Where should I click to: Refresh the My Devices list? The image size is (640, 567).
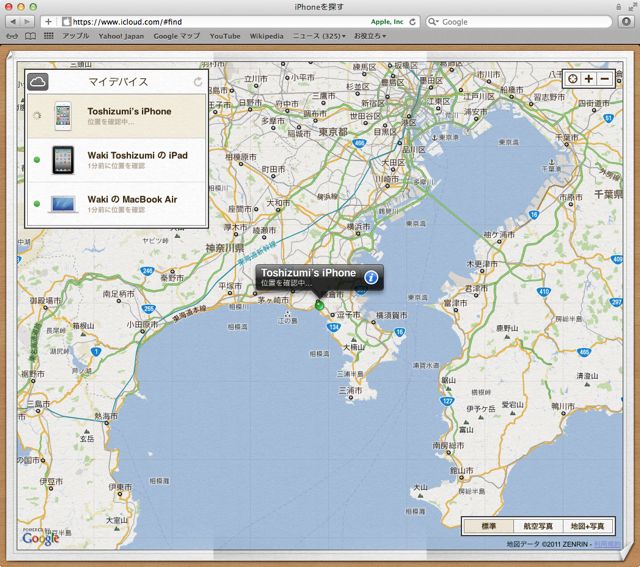198,82
